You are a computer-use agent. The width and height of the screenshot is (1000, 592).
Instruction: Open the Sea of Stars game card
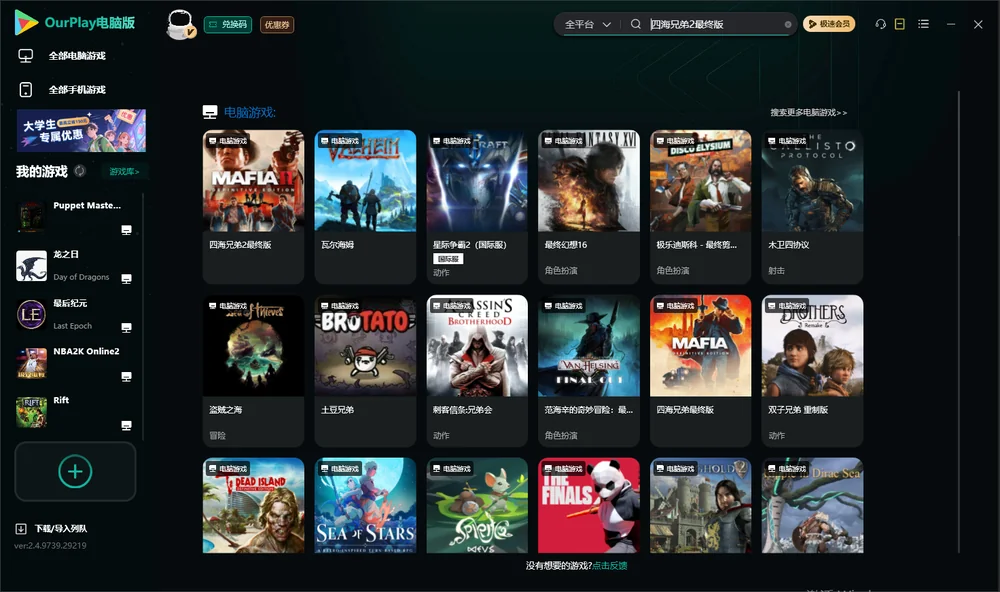pyautogui.click(x=365, y=505)
